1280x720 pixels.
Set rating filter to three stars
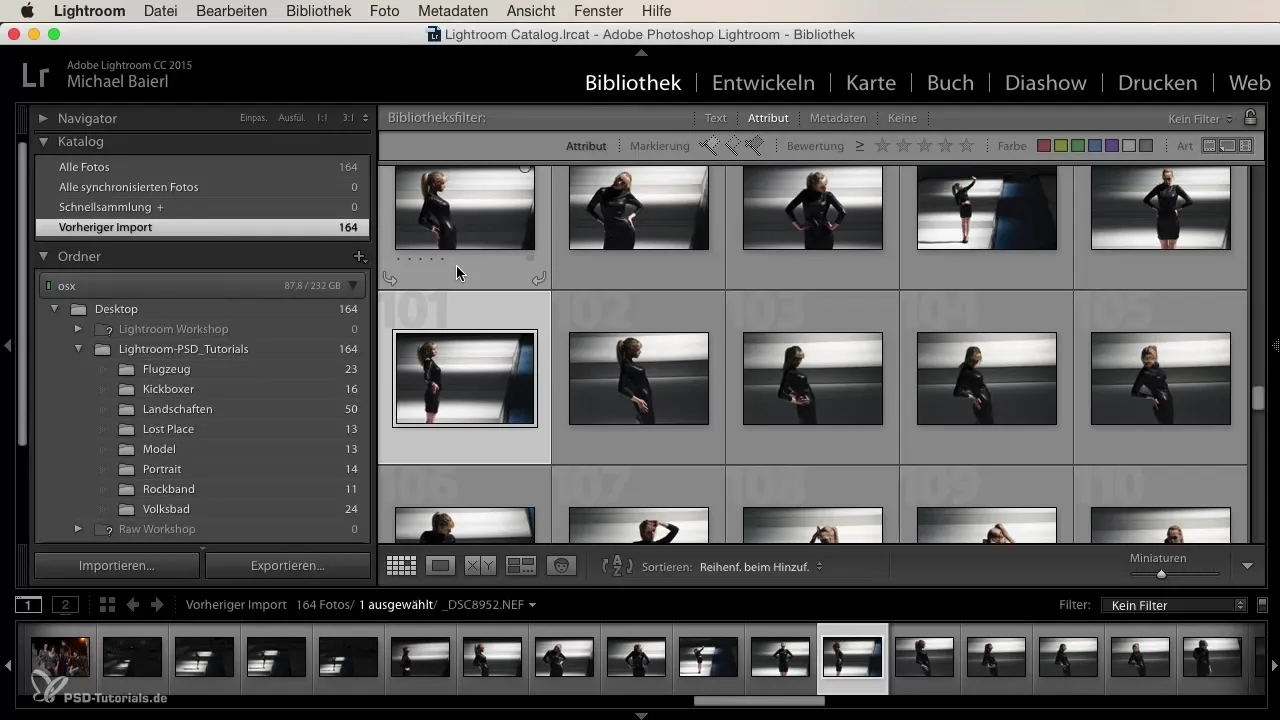pyautogui.click(x=924, y=146)
